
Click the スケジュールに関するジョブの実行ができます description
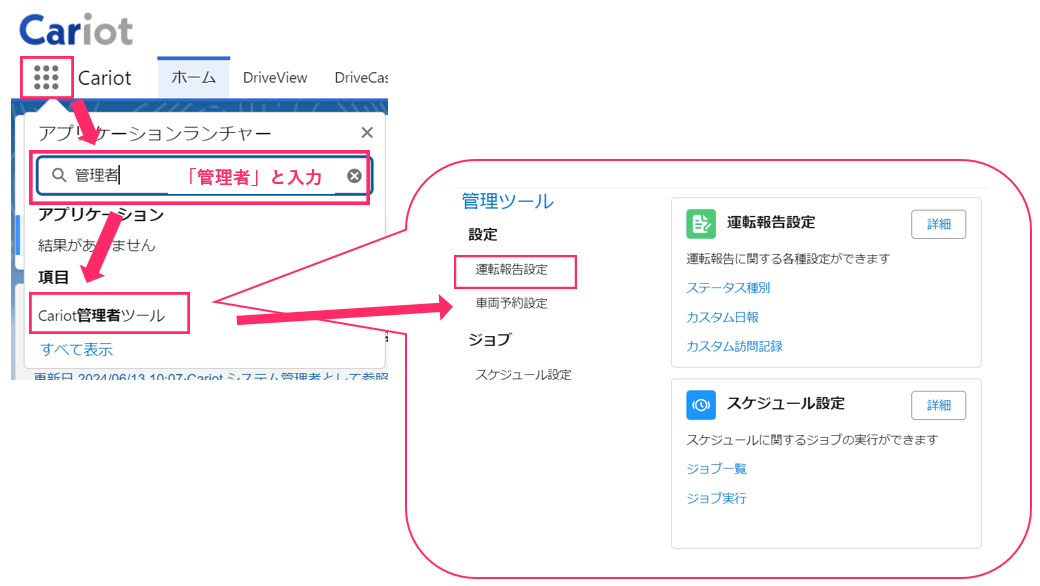(812, 440)
